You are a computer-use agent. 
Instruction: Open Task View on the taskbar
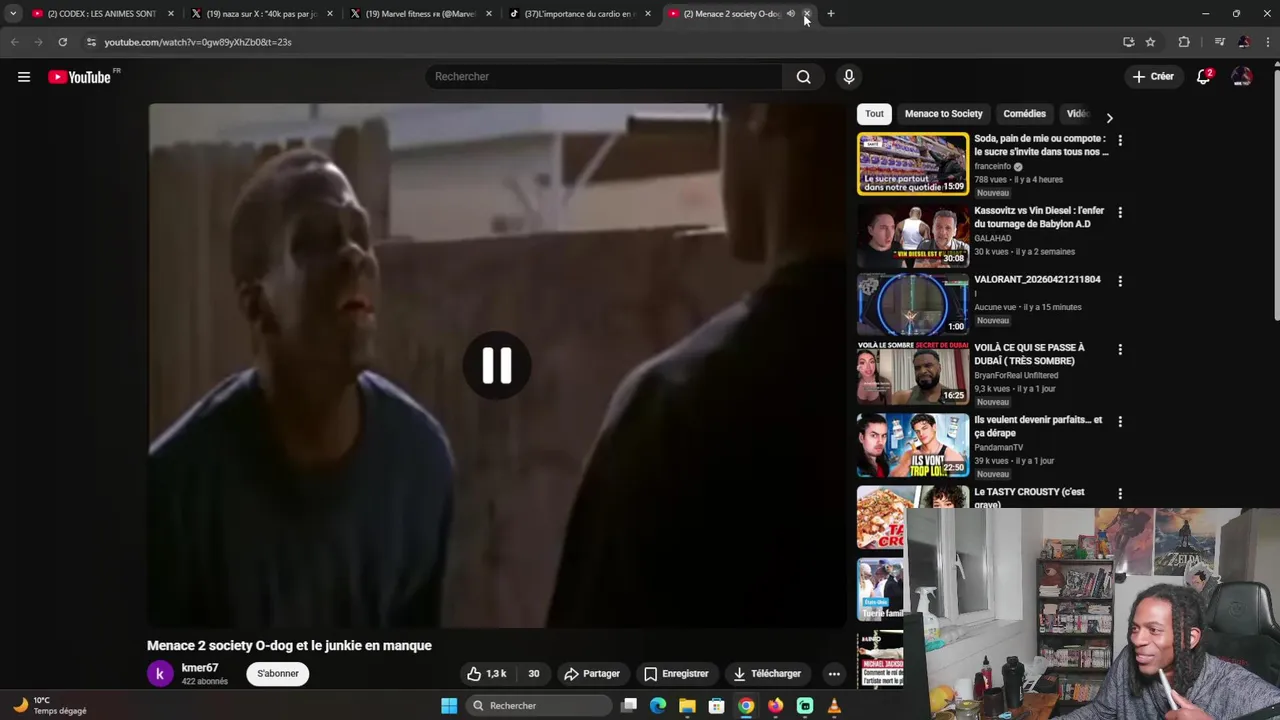[x=629, y=706]
